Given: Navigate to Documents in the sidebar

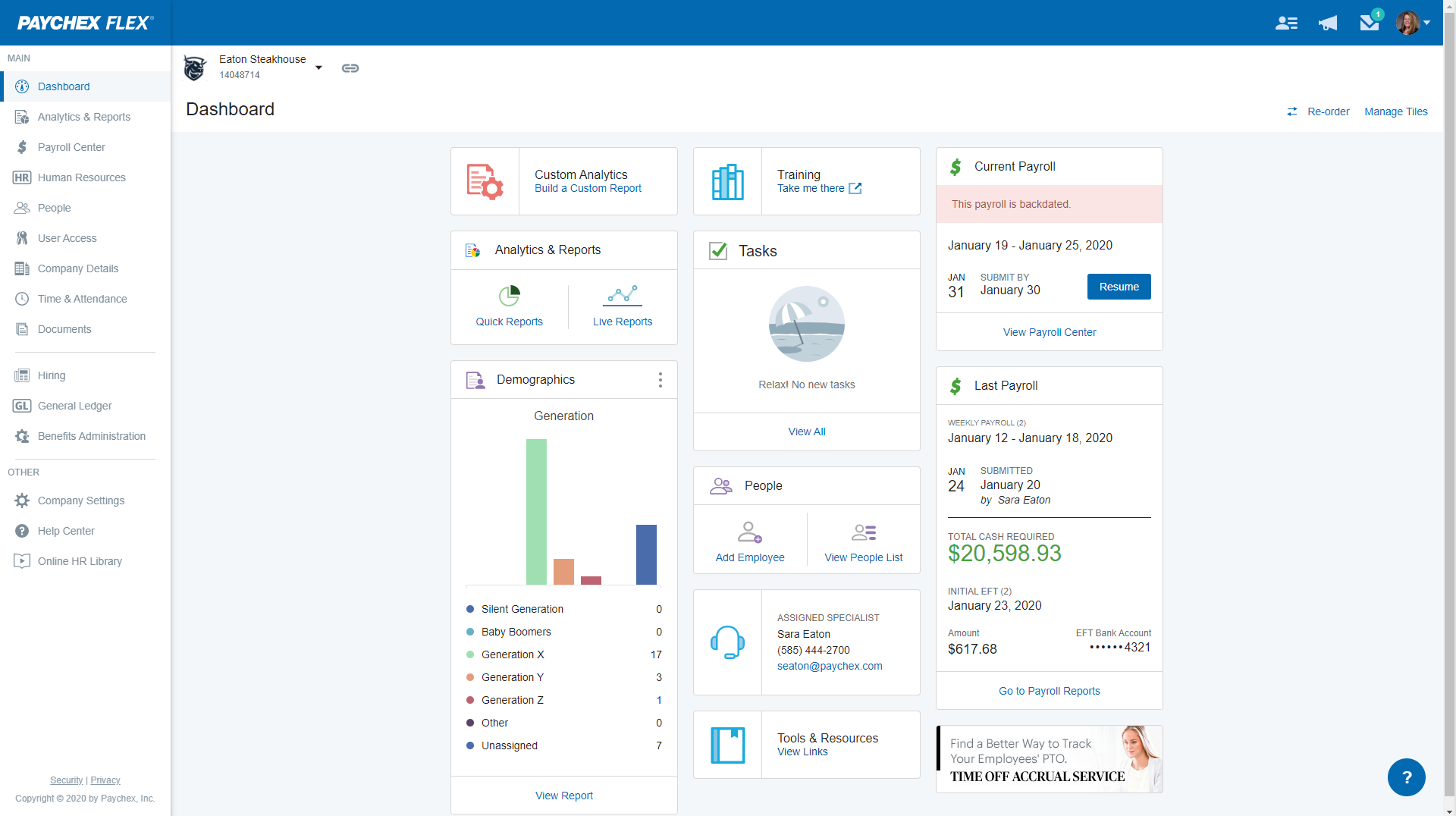Looking at the screenshot, I should point(22,329).
